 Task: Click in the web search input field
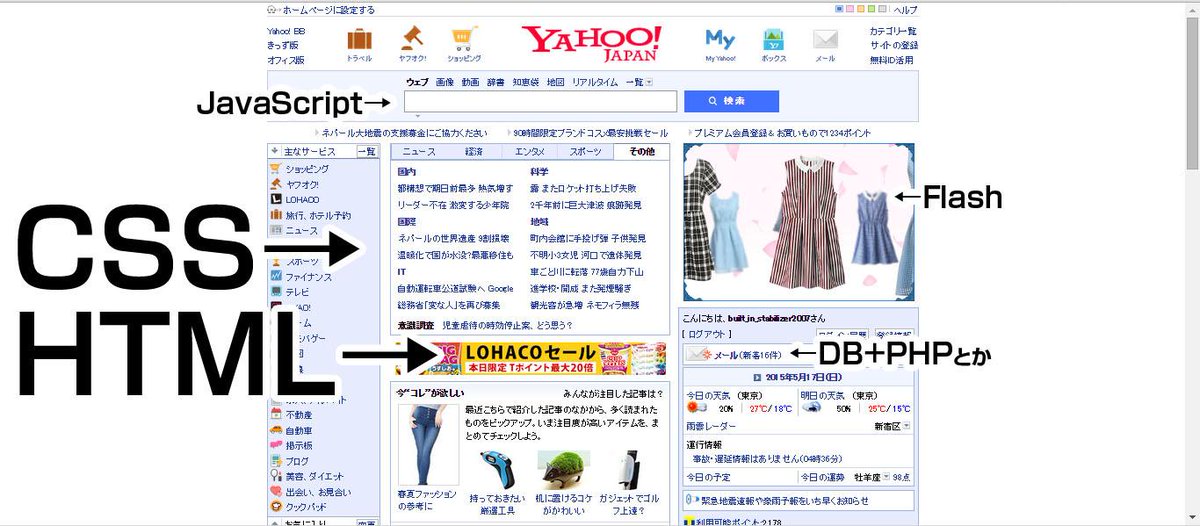[541, 101]
